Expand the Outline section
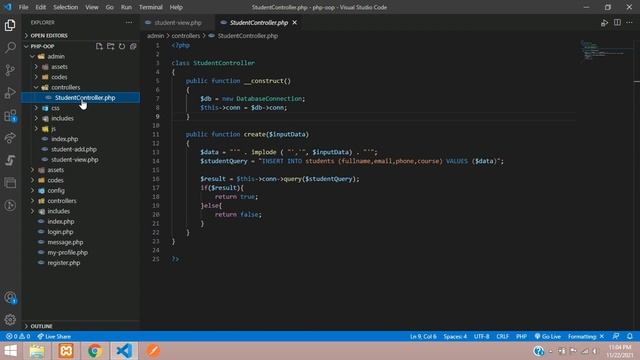The height and width of the screenshot is (360, 640). click(x=41, y=326)
